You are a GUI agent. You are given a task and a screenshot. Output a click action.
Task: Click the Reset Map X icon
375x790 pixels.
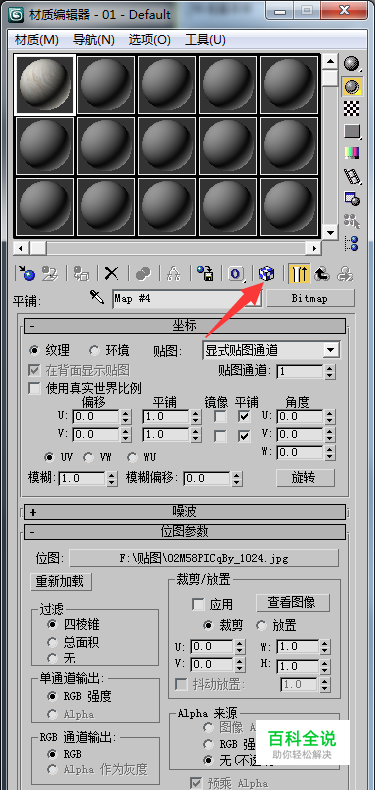[111, 274]
